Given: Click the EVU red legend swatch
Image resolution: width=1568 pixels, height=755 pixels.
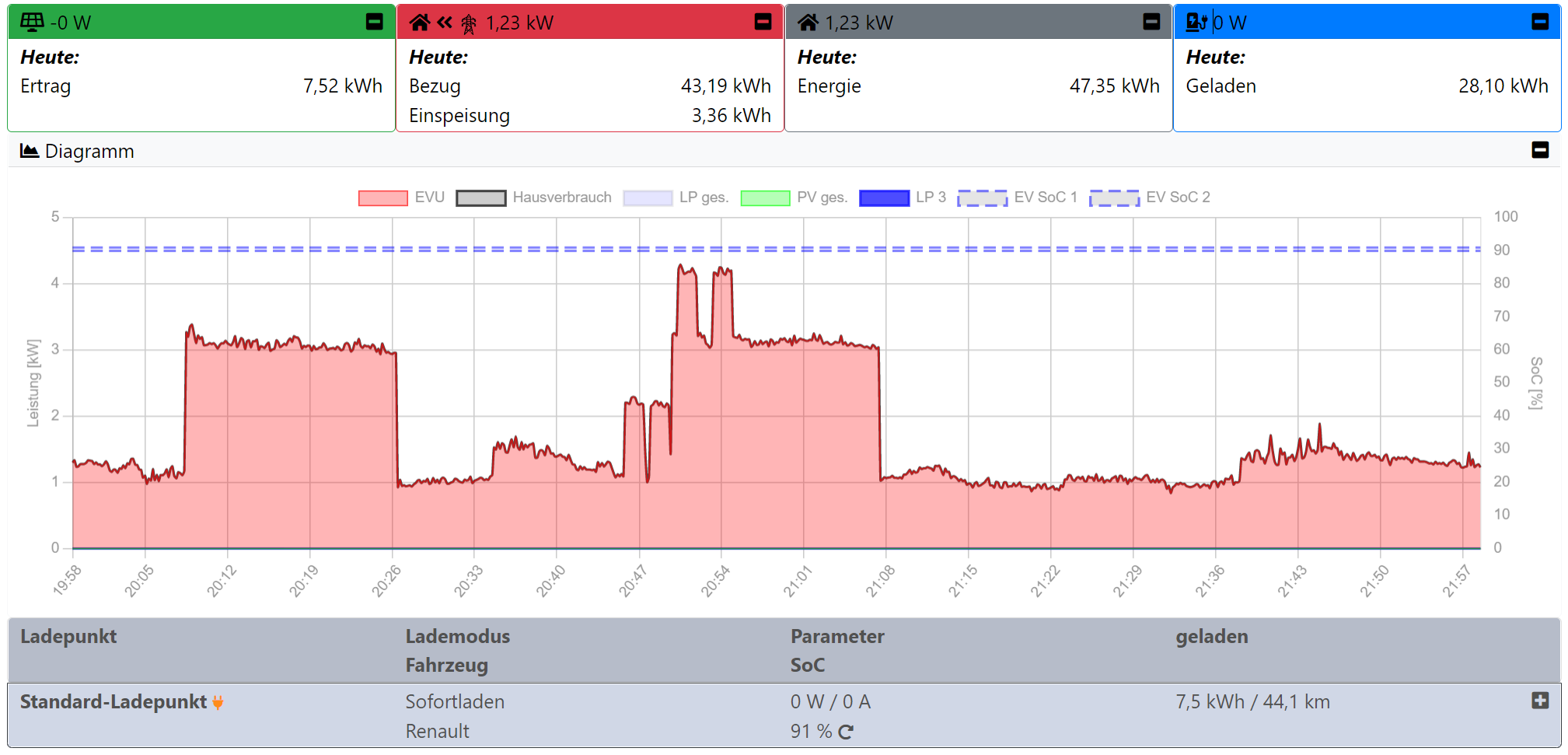Looking at the screenshot, I should tap(383, 198).
